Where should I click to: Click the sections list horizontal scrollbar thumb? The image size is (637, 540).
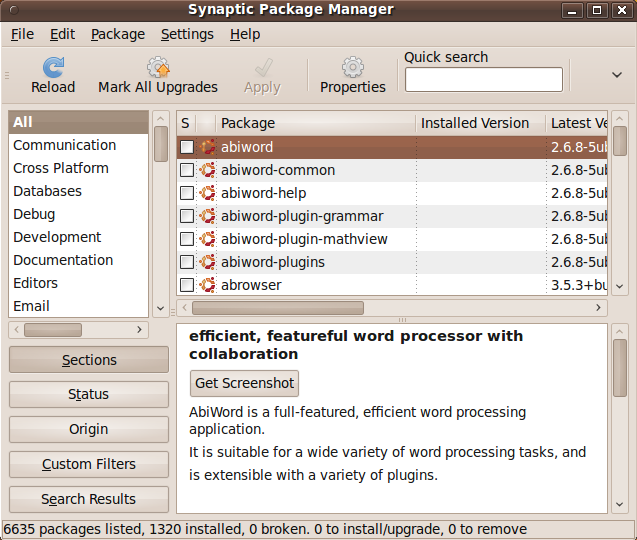(53, 330)
